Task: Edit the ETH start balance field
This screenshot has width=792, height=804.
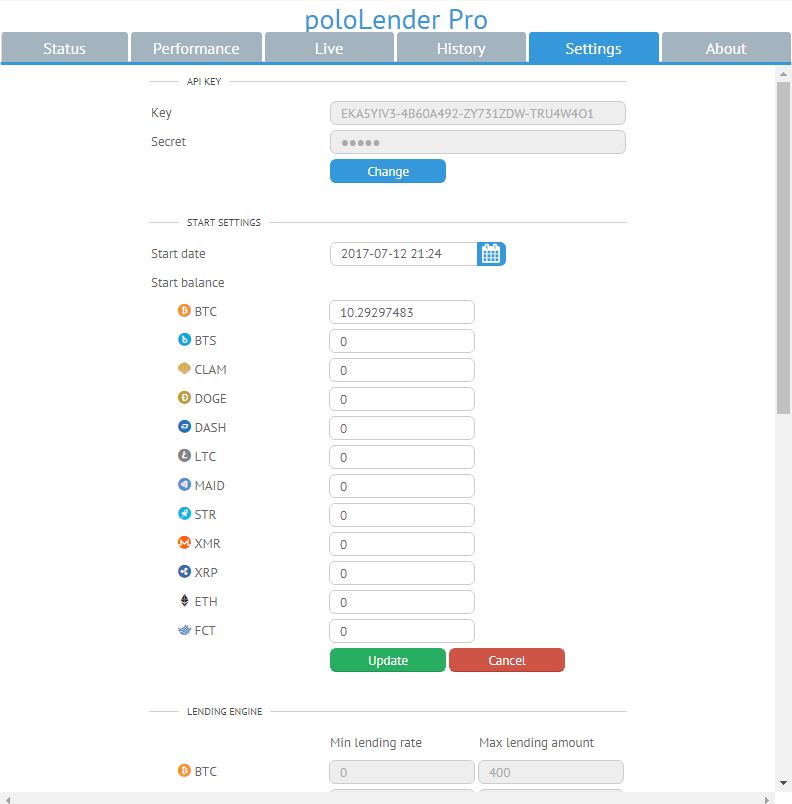Action: [x=402, y=602]
